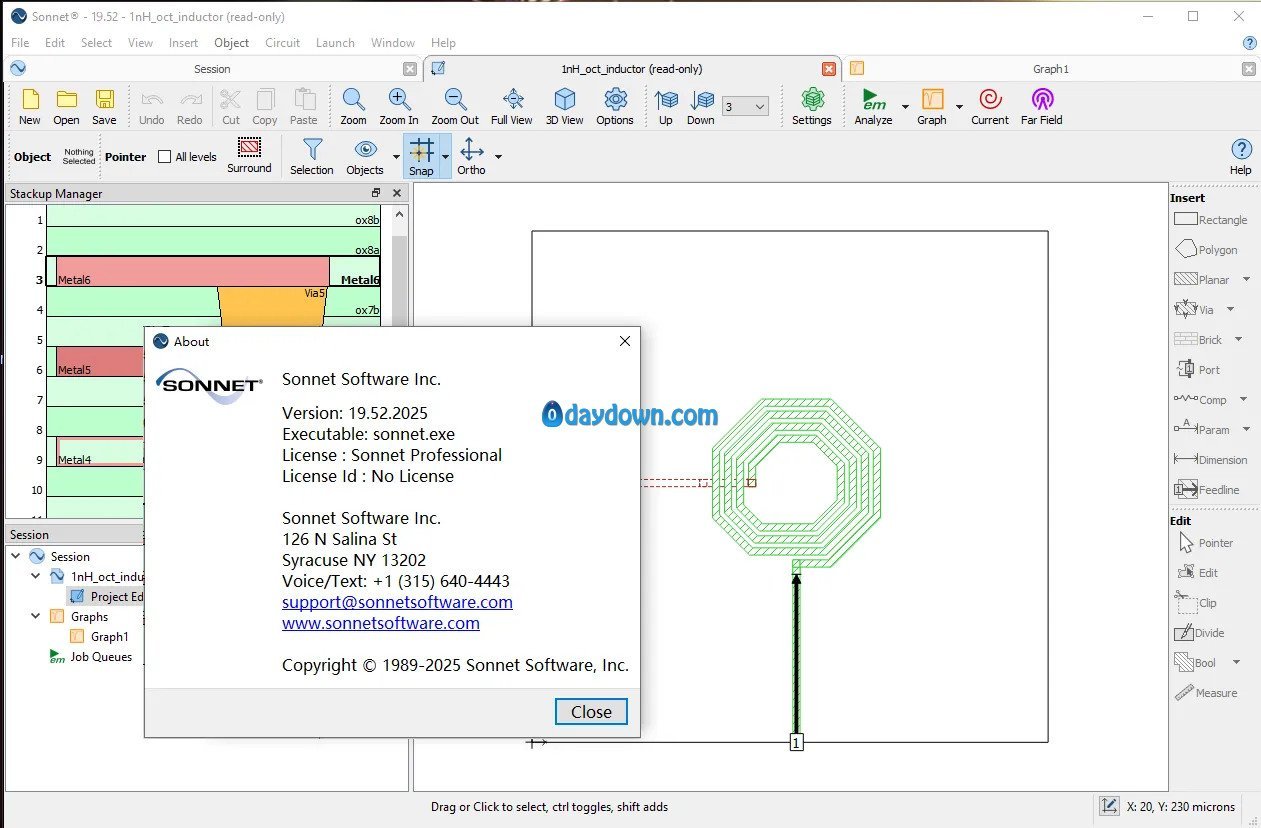Screen dimensions: 1261x828
Task: Switch to the Session tab
Action: coord(212,69)
